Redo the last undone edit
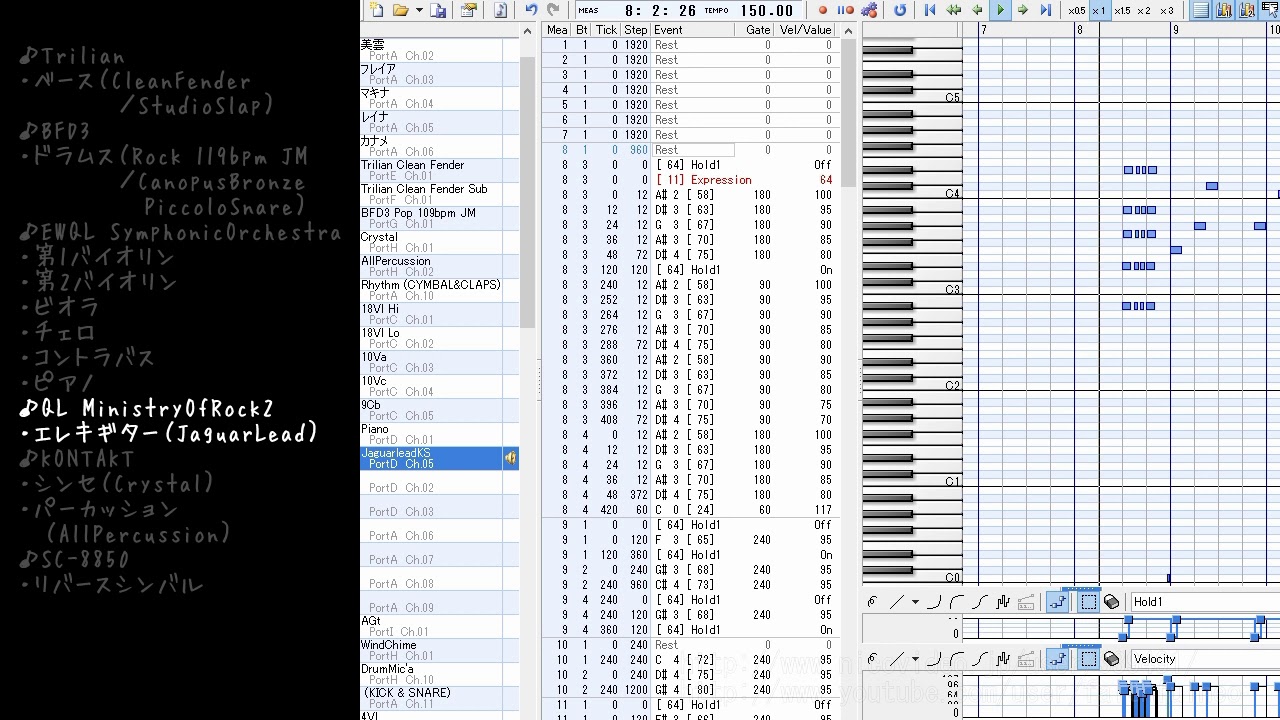This screenshot has height=720, width=1280. [553, 10]
